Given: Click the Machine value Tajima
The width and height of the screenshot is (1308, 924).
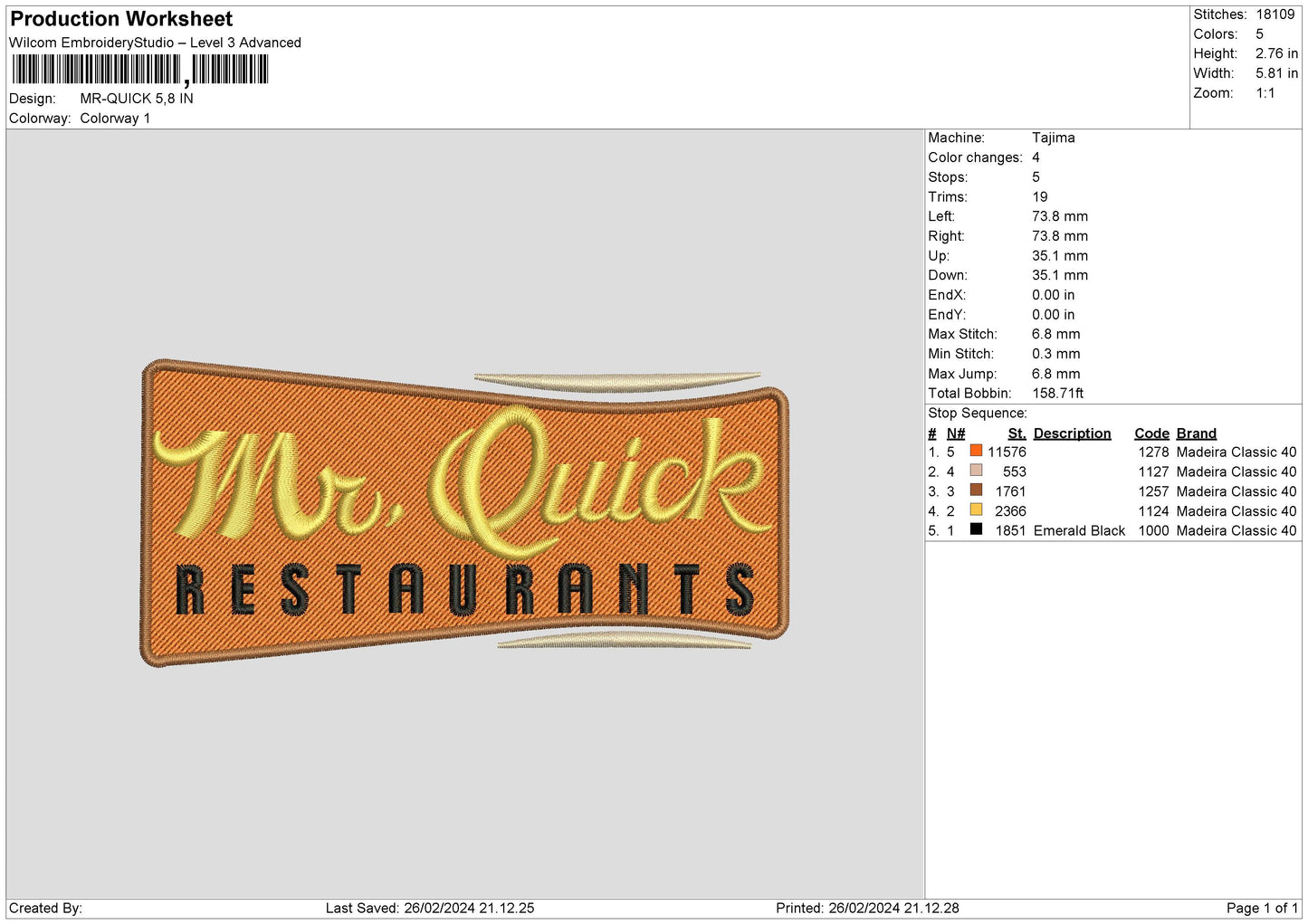Looking at the screenshot, I should (x=1054, y=138).
